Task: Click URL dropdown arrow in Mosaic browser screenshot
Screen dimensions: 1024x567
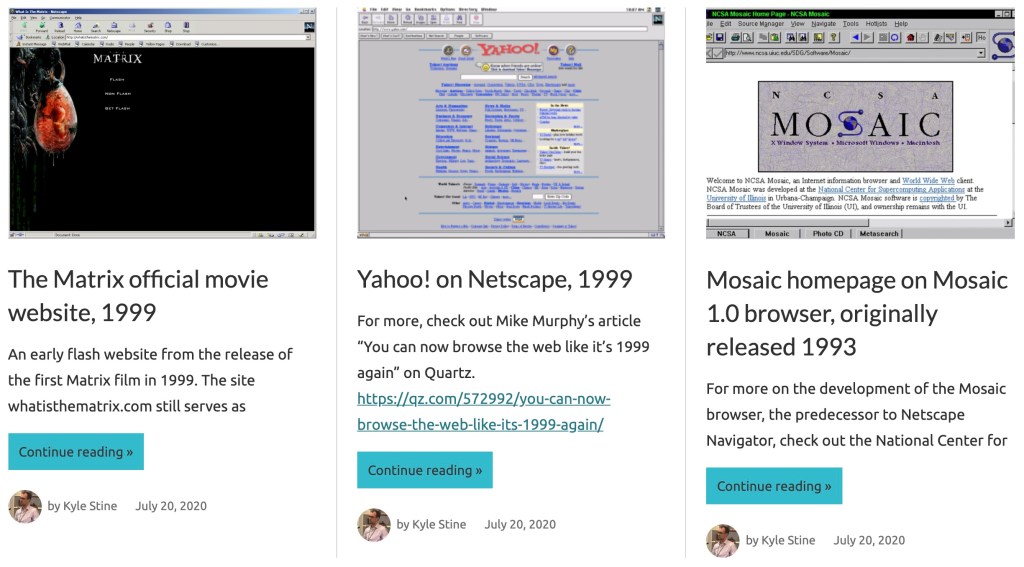Action: pyautogui.click(x=980, y=53)
